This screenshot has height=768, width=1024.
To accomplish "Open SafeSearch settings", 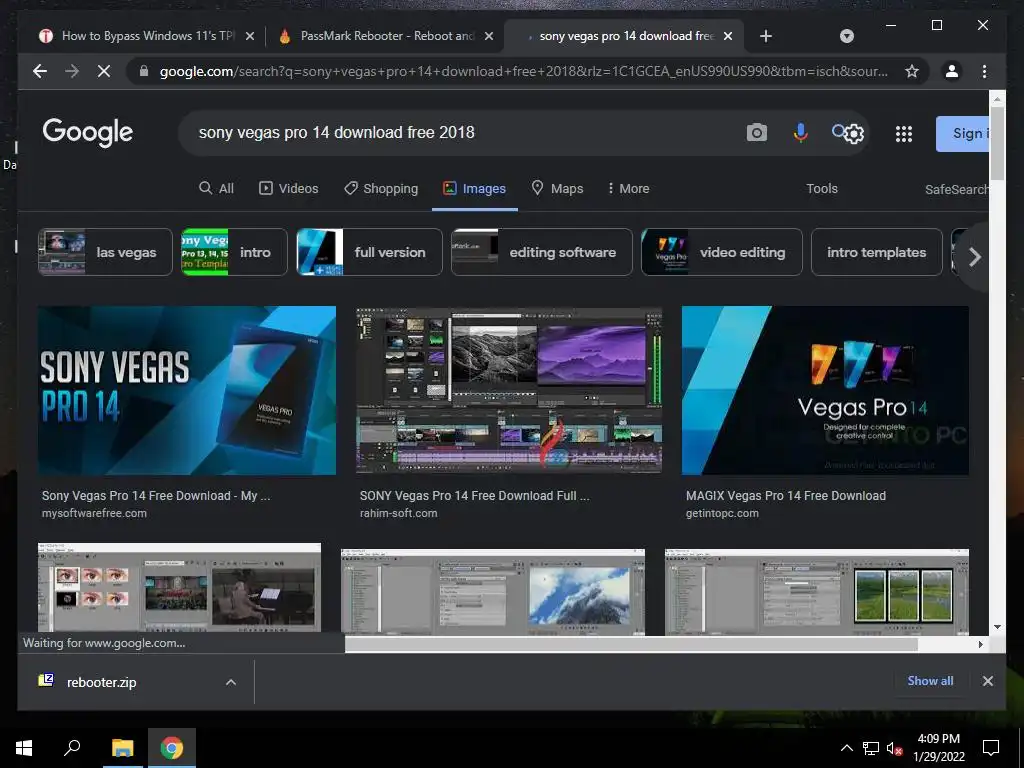I will click(956, 189).
